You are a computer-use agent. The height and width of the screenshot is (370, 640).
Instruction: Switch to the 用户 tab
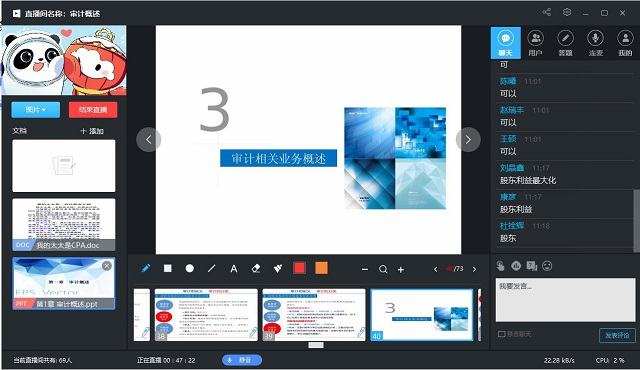536,43
